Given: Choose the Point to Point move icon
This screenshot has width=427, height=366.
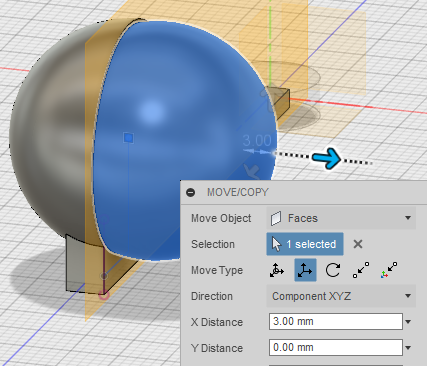Looking at the screenshot, I should coord(361,270).
